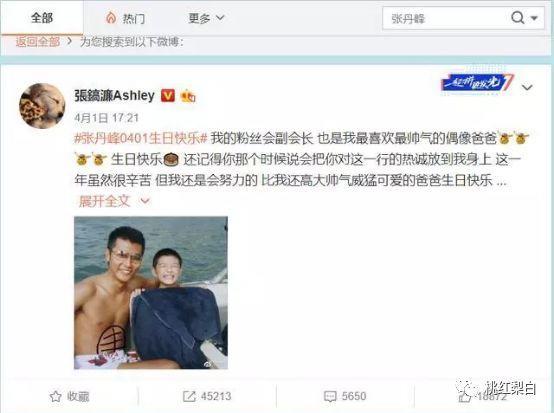Open search type dropdown arrow next to magnifier
The height and width of the screenshot is (413, 554).
click(x=534, y=18)
